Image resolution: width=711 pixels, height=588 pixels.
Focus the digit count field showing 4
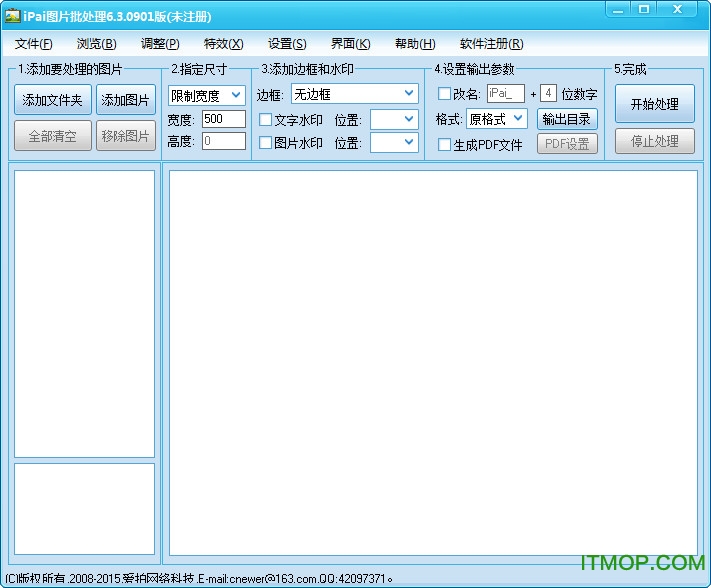tap(548, 93)
